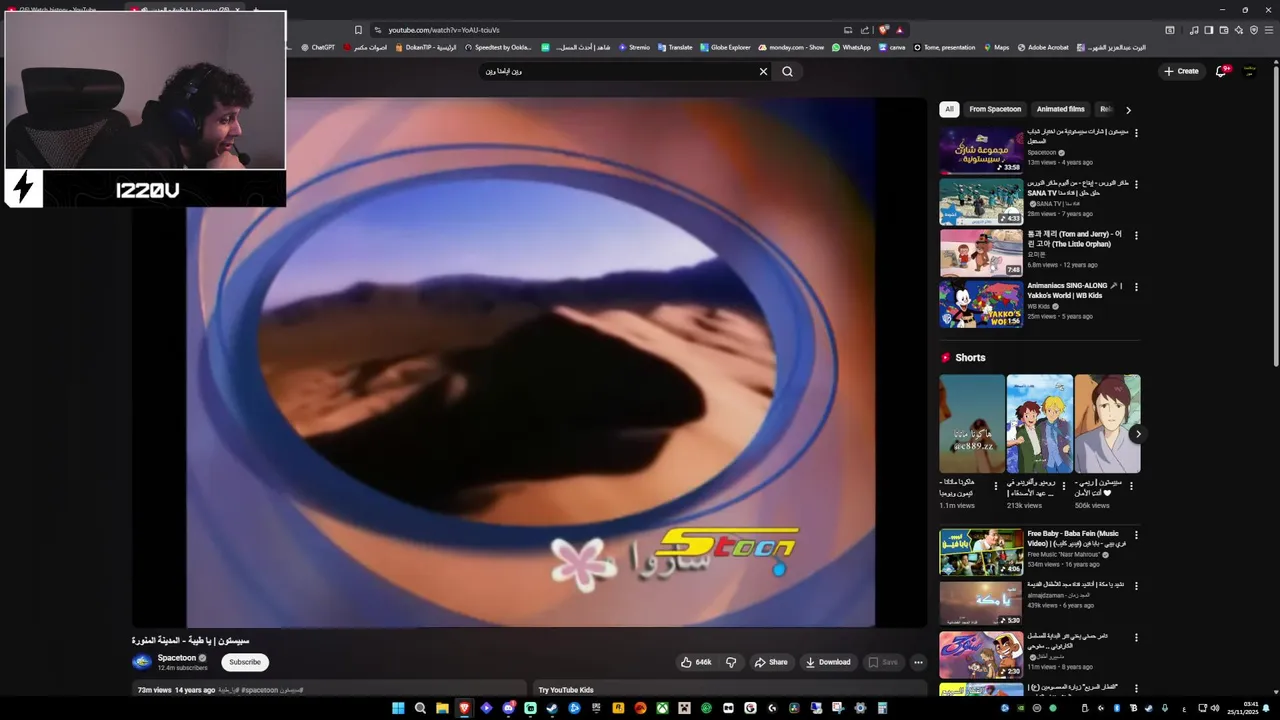The width and height of the screenshot is (1280, 720).
Task: Open Translate bookmark
Action: (x=675, y=47)
